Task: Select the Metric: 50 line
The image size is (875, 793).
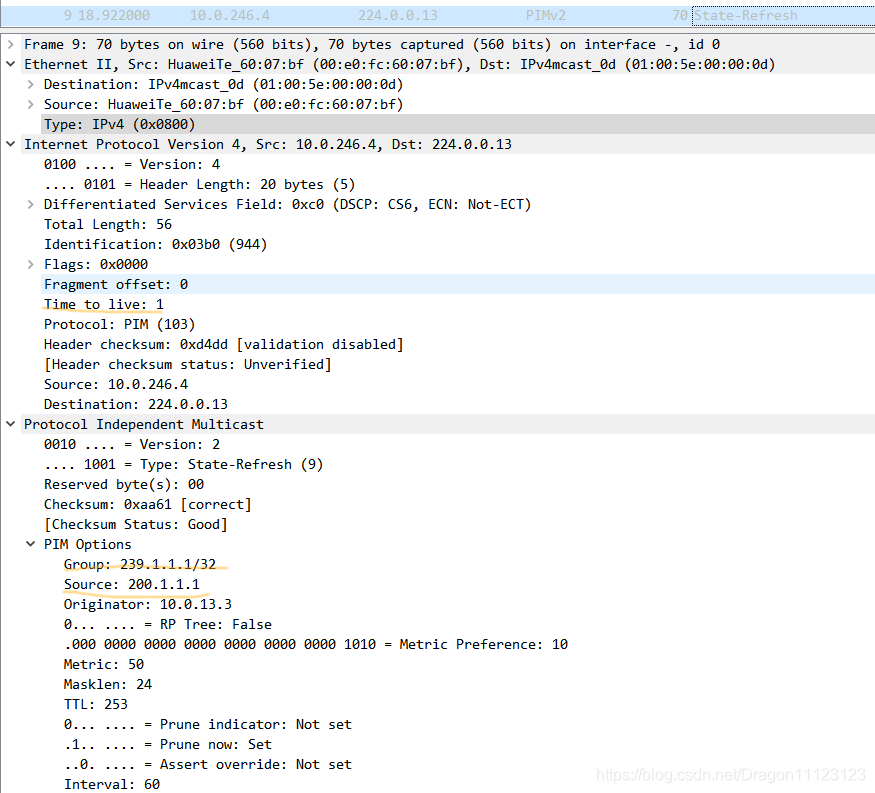Action: tap(104, 664)
